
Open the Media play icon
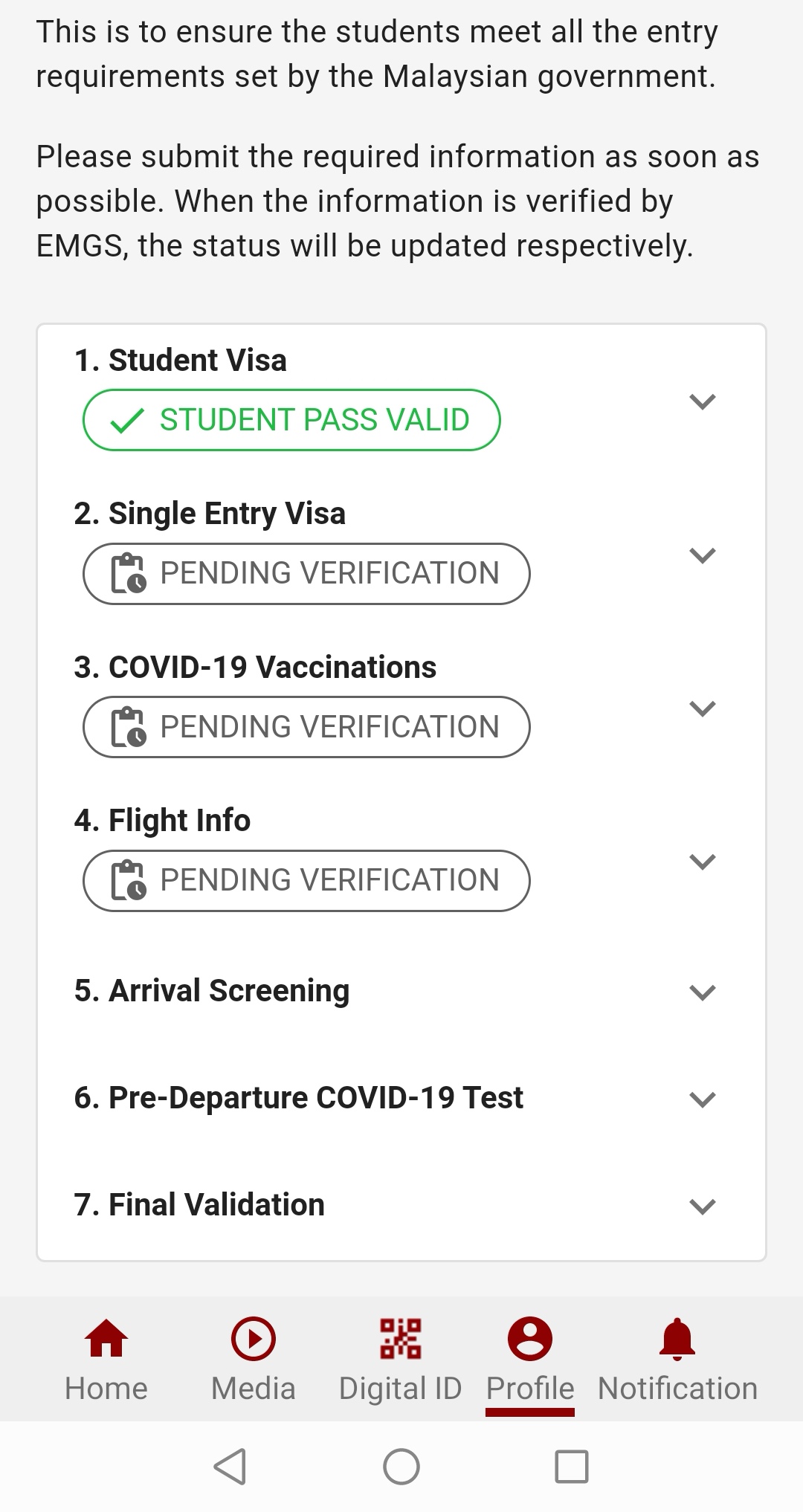254,1338
